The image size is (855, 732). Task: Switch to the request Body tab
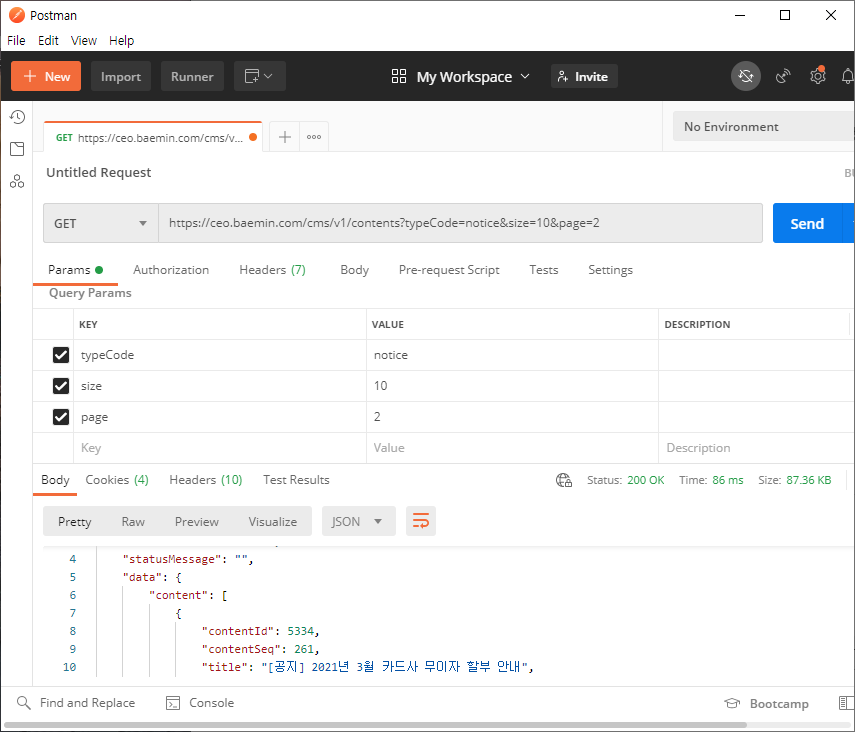tap(354, 270)
